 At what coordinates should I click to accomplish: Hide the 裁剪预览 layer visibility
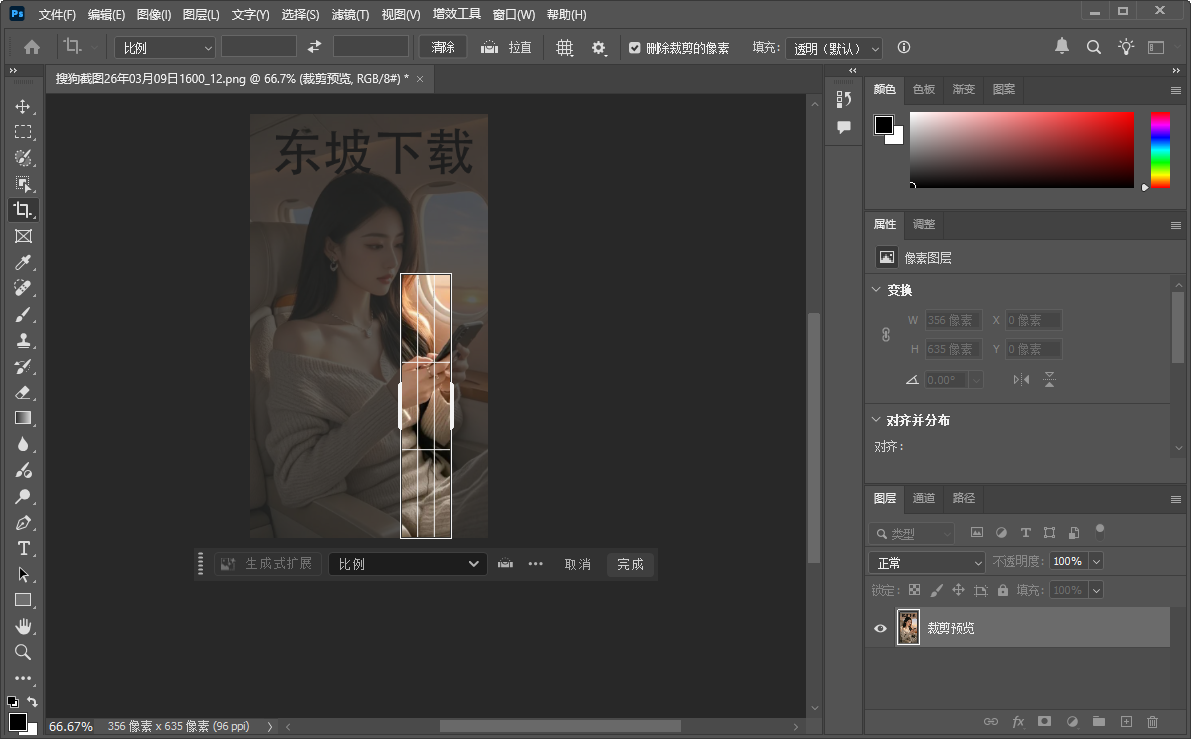(x=880, y=628)
